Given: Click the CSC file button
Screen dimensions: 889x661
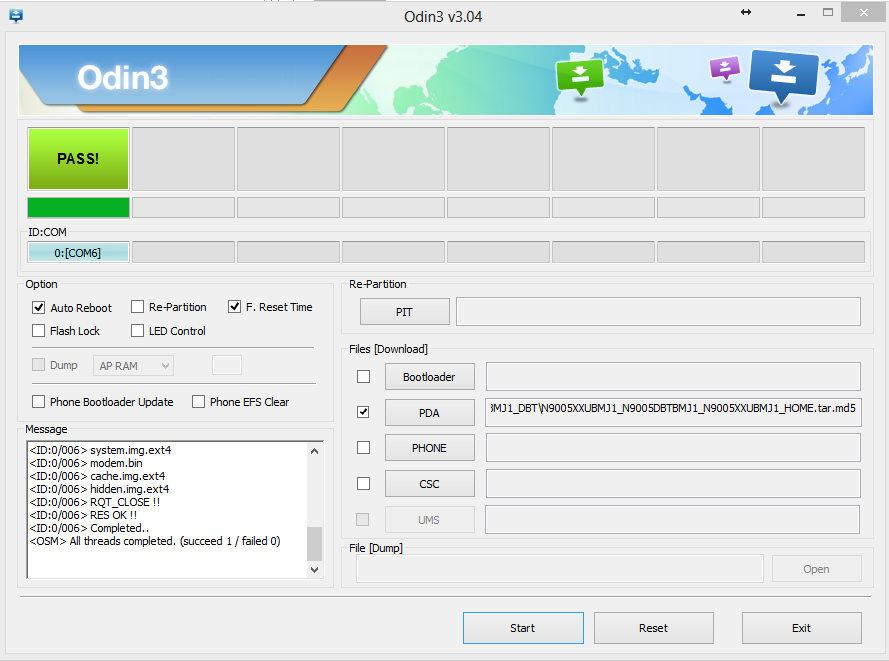Looking at the screenshot, I should pos(430,484).
